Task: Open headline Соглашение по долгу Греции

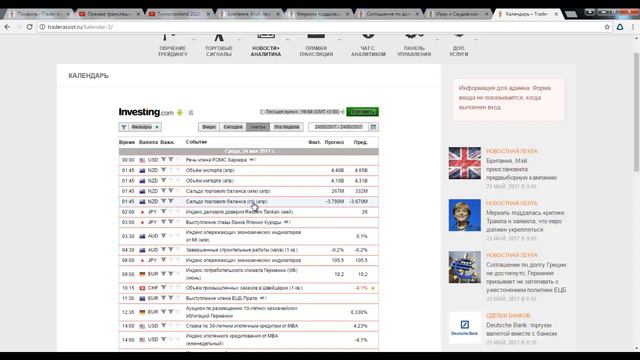Action: pos(526,277)
